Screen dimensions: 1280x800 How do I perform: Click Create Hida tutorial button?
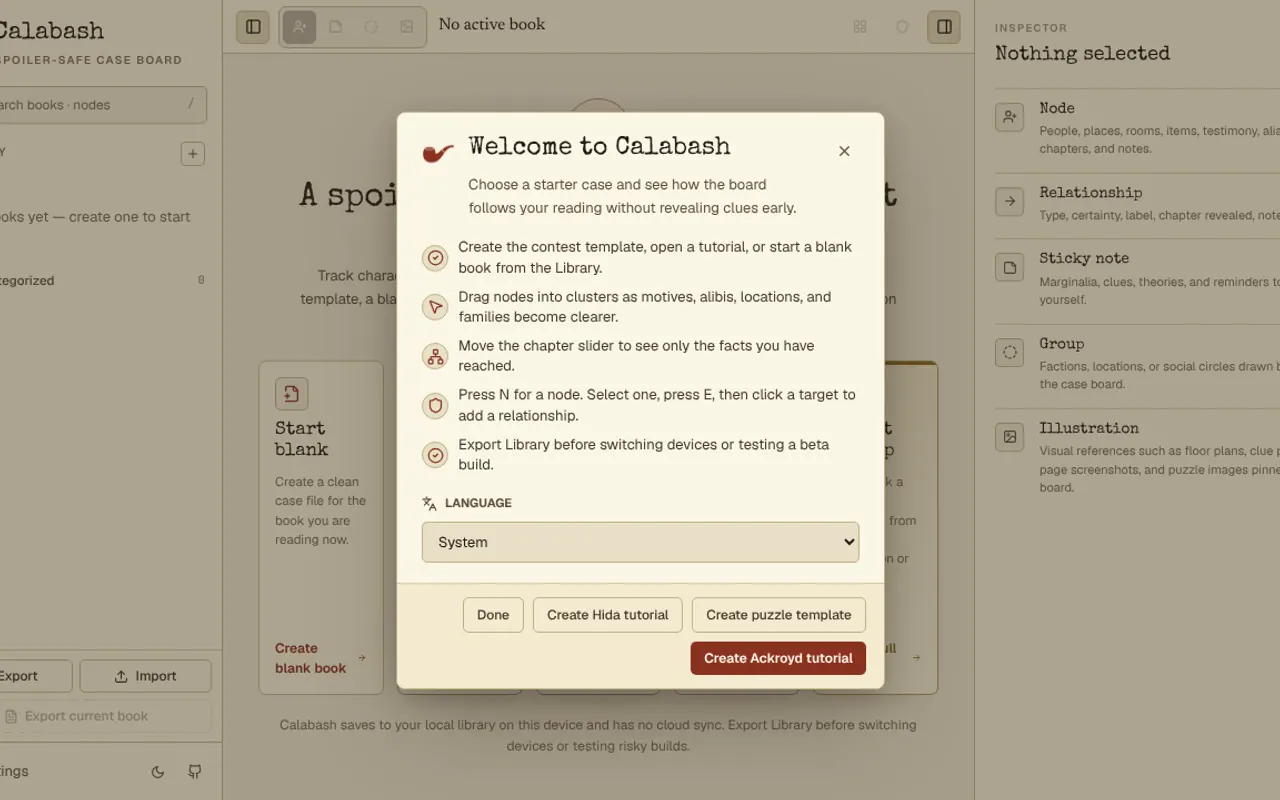tap(608, 615)
